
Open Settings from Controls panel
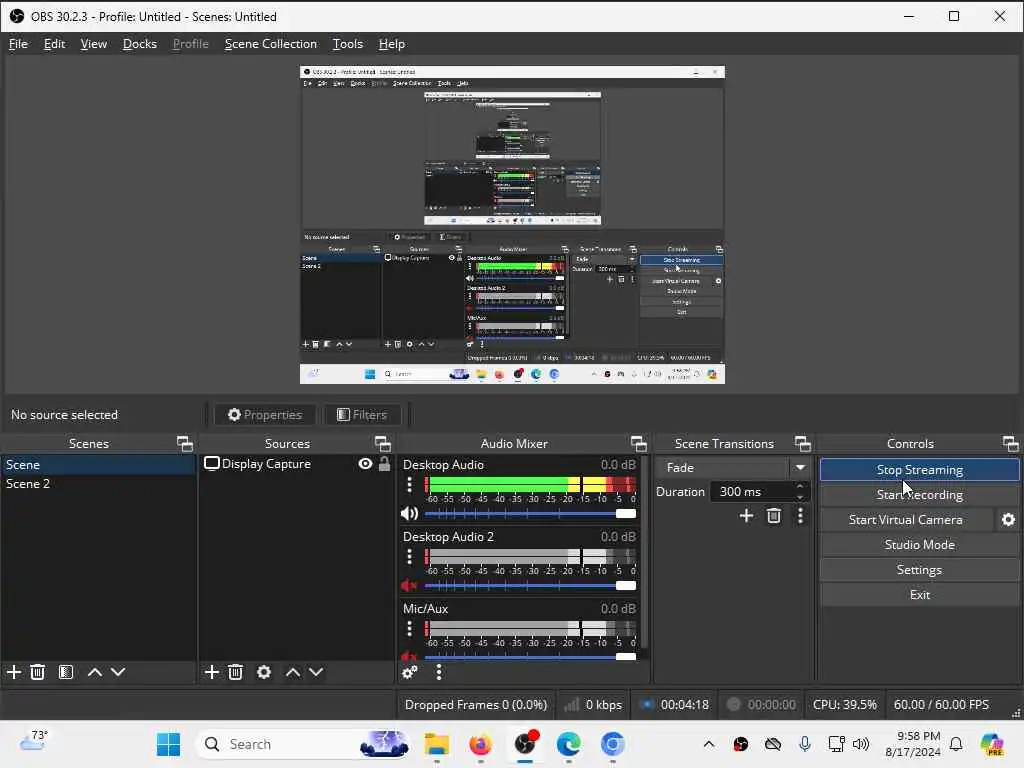click(920, 570)
